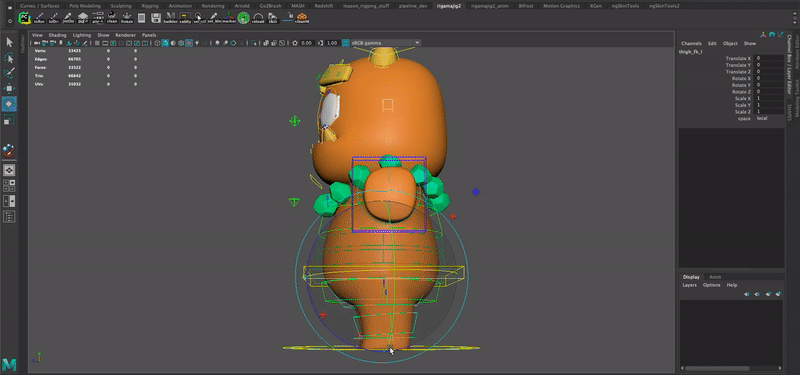This screenshot has width=800, height=375.
Task: Open the shelf options menu icon
Action: [10, 21]
